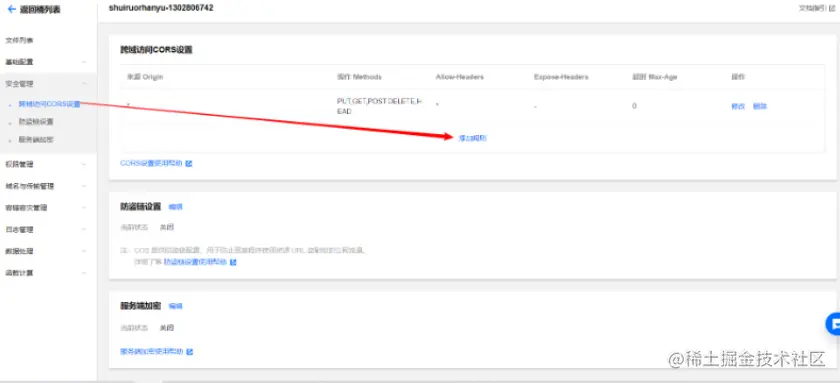Click the 'PUT,GET,POST,DELETE,HEAD' methods cell

point(380,106)
